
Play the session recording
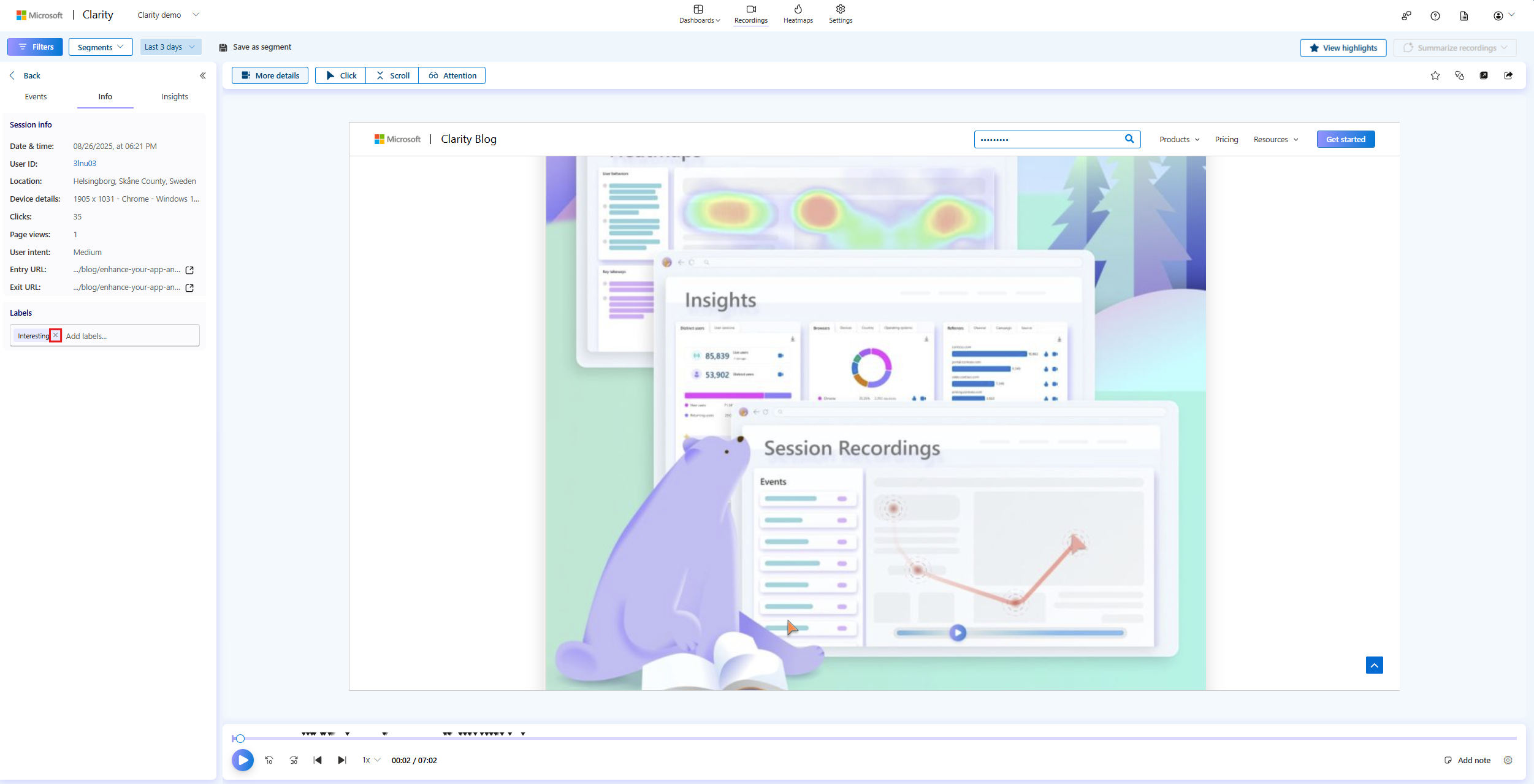pos(243,760)
